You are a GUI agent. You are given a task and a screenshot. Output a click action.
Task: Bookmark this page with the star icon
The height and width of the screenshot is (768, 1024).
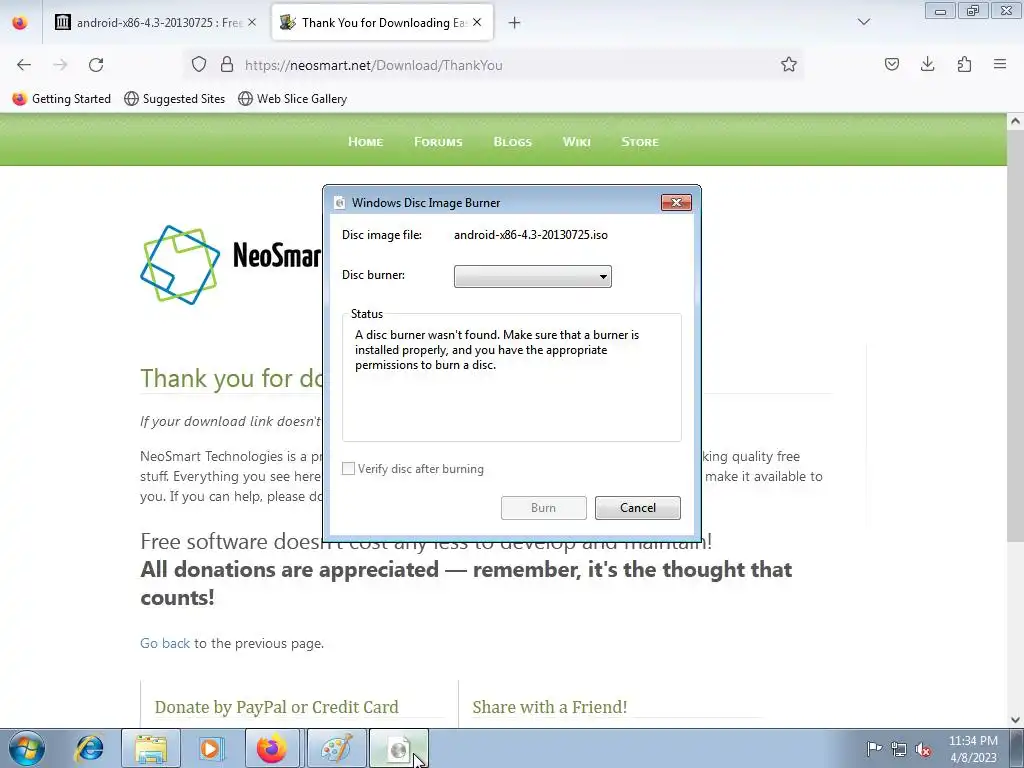788,65
